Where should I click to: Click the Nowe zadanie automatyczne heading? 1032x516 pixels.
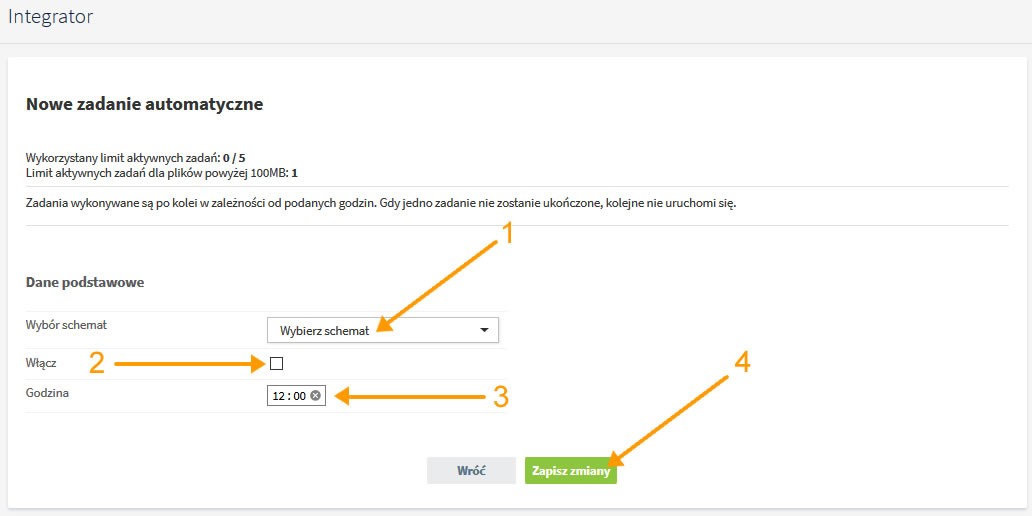(144, 104)
